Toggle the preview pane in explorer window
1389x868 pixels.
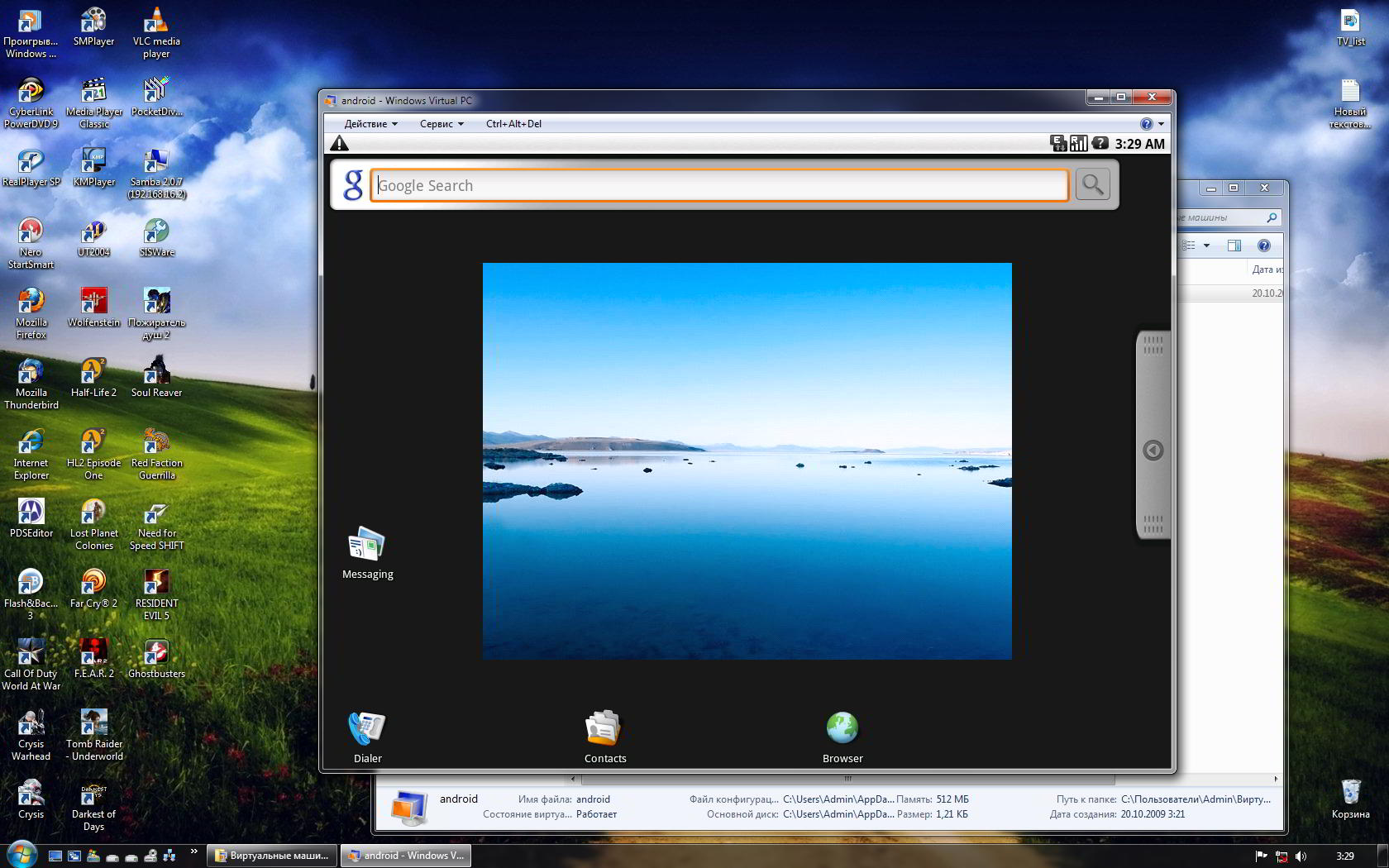click(x=1234, y=246)
